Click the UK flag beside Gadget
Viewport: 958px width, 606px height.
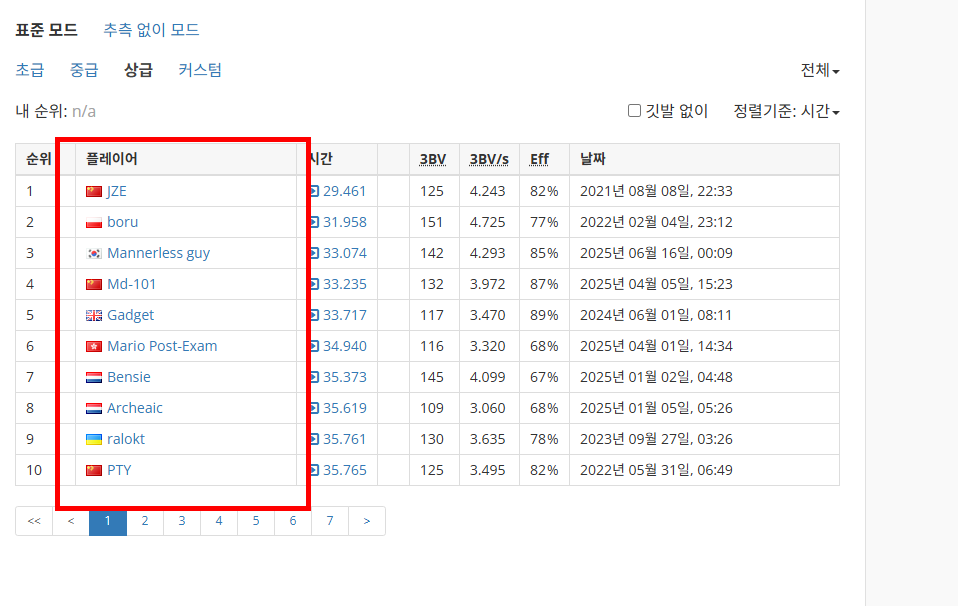(94, 316)
